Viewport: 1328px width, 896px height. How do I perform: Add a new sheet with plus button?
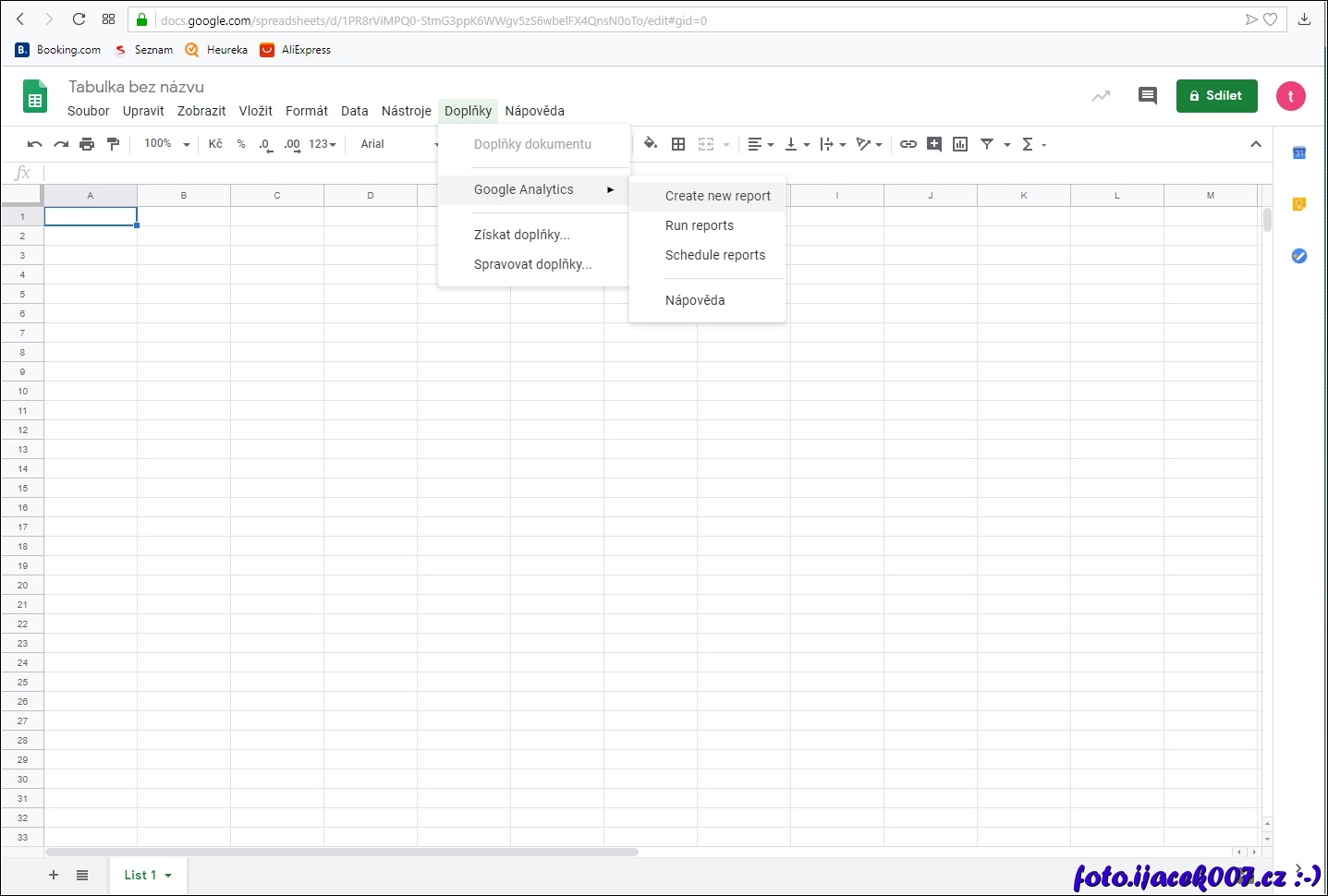[x=54, y=875]
